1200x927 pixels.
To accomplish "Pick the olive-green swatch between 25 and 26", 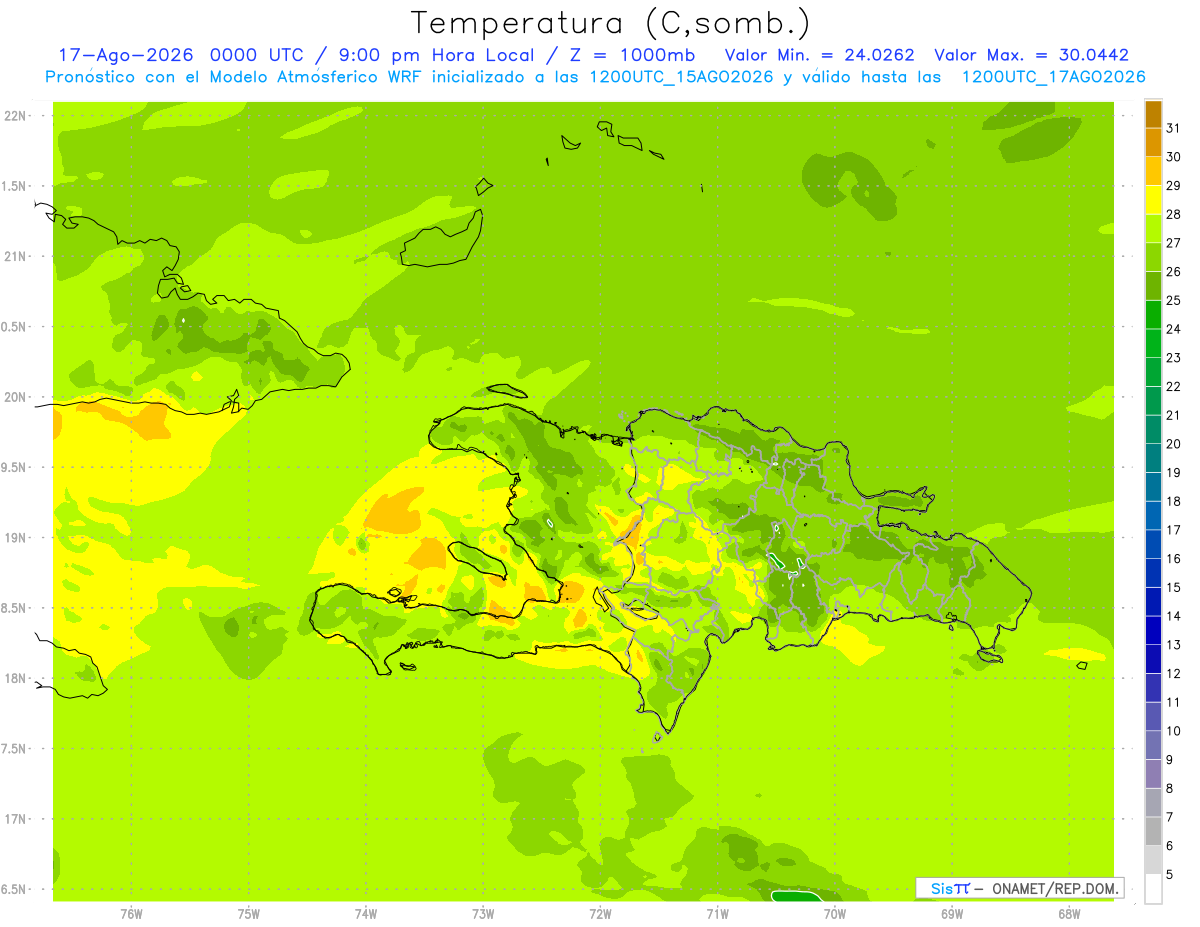I will coord(1153,286).
